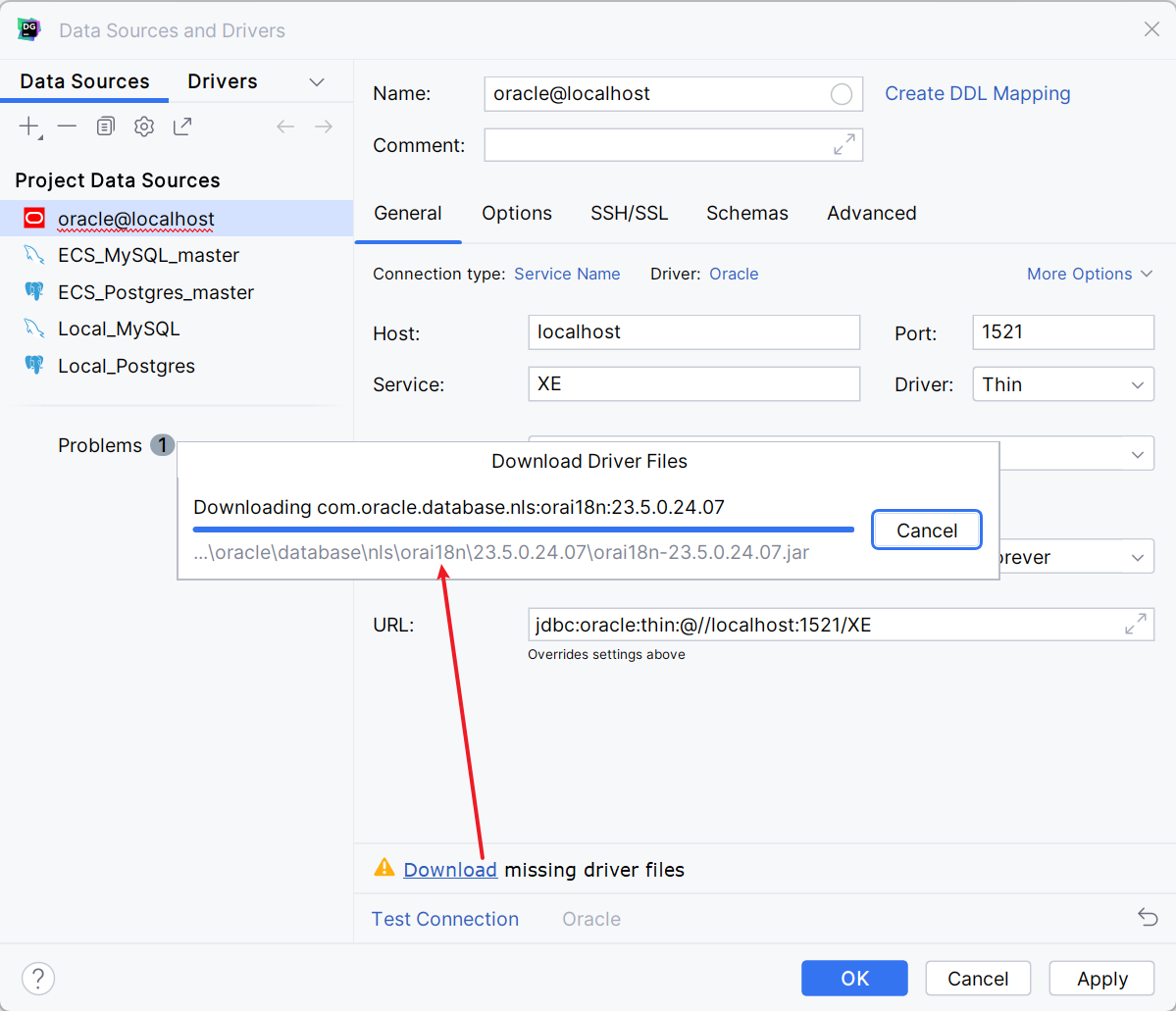The width and height of the screenshot is (1176, 1011).
Task: Open the Advanced tab
Action: tap(872, 213)
